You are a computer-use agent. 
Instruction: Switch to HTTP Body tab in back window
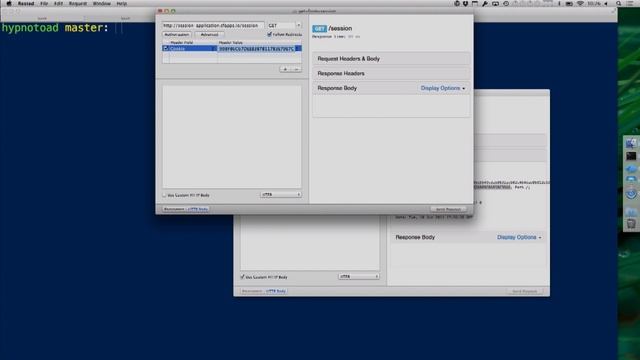[x=276, y=291]
